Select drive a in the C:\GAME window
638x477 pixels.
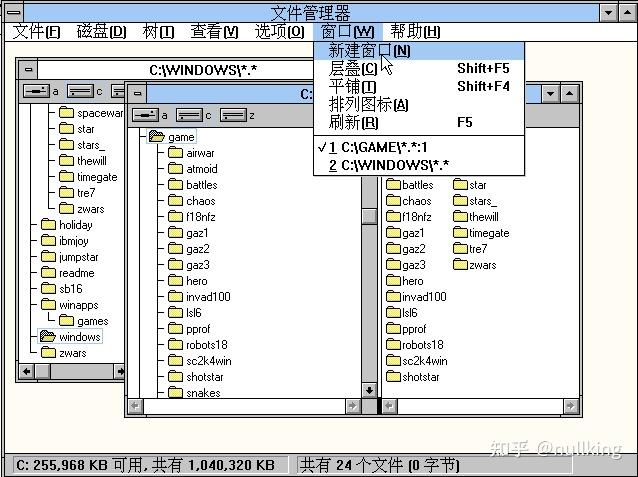click(145, 115)
